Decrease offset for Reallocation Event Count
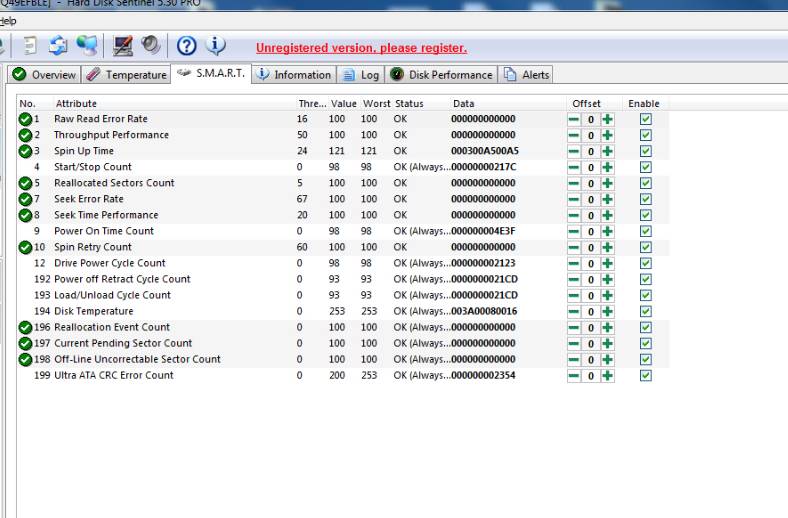788x518 pixels. tap(574, 328)
